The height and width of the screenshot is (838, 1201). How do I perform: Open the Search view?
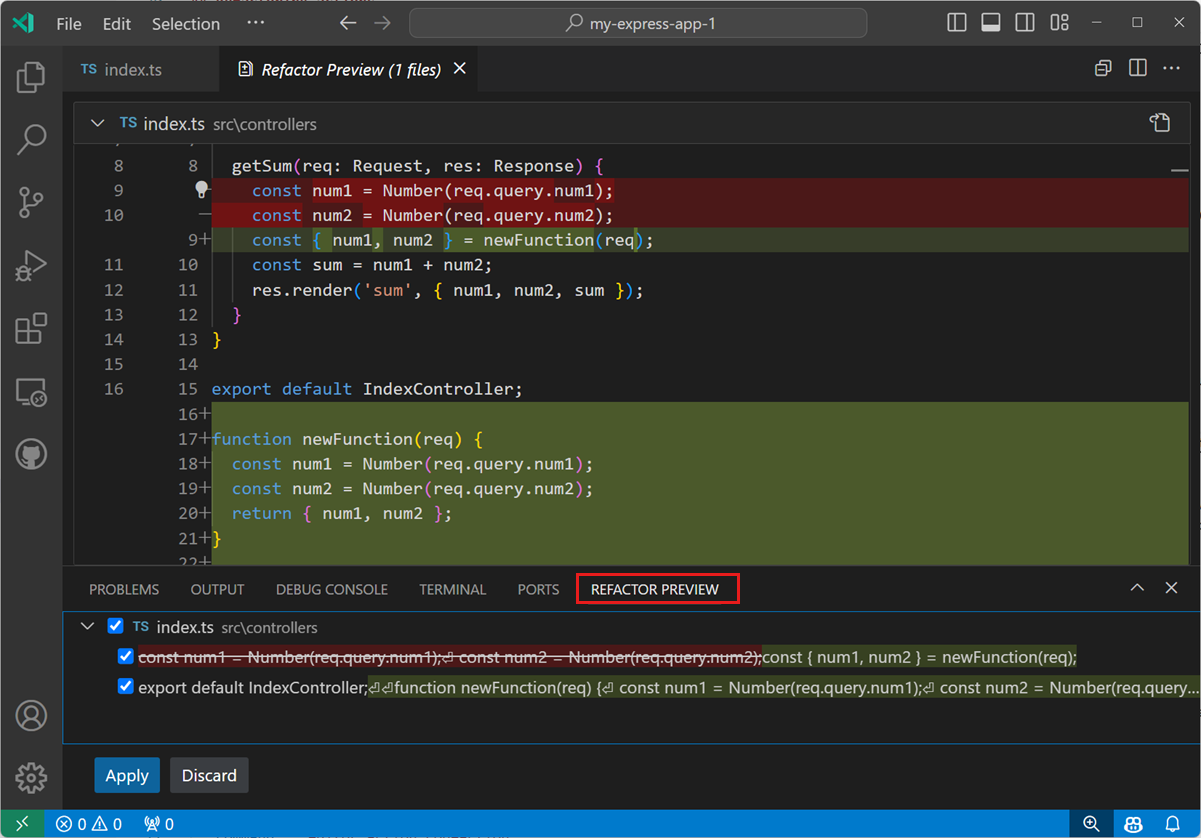point(30,139)
